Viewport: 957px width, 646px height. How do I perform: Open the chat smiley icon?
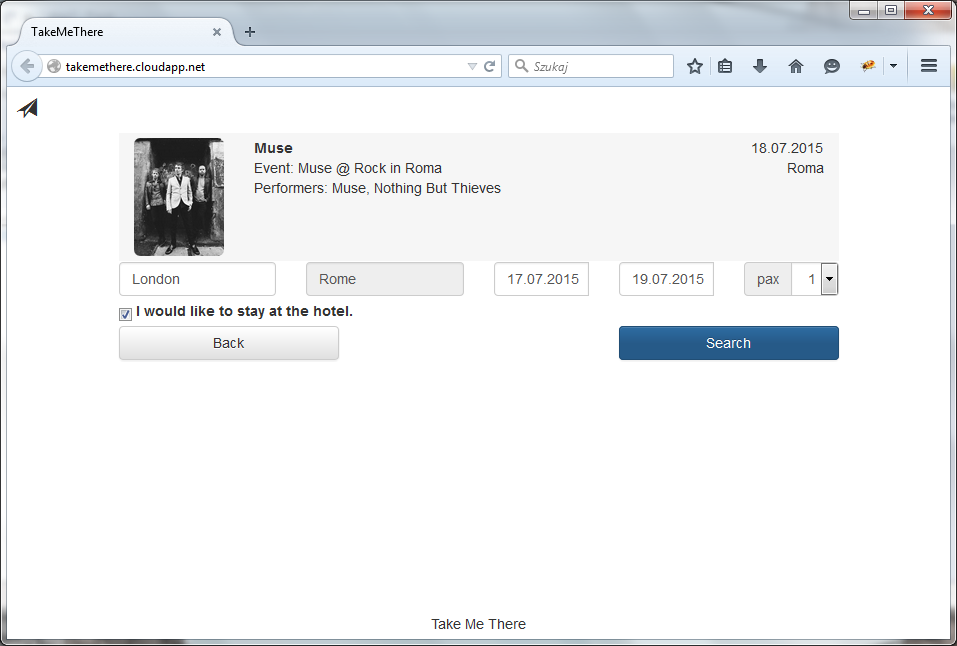point(832,66)
